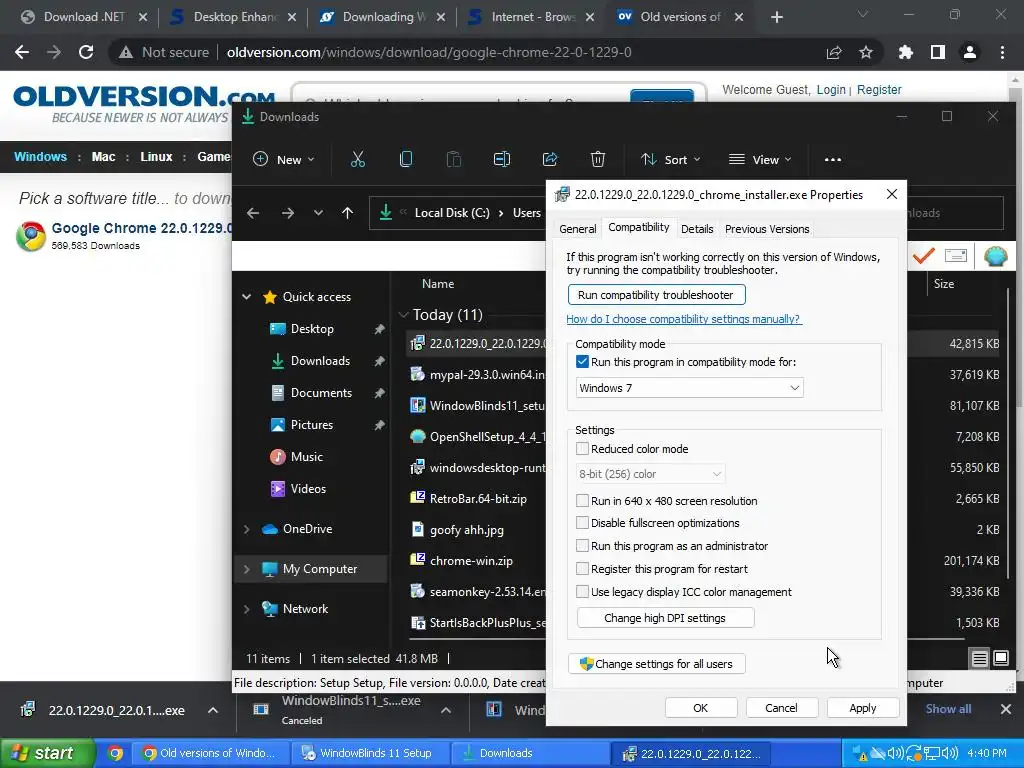Image resolution: width=1024 pixels, height=768 pixels.
Task: Open the Chrome profile avatar icon
Action: pyautogui.click(x=970, y=52)
